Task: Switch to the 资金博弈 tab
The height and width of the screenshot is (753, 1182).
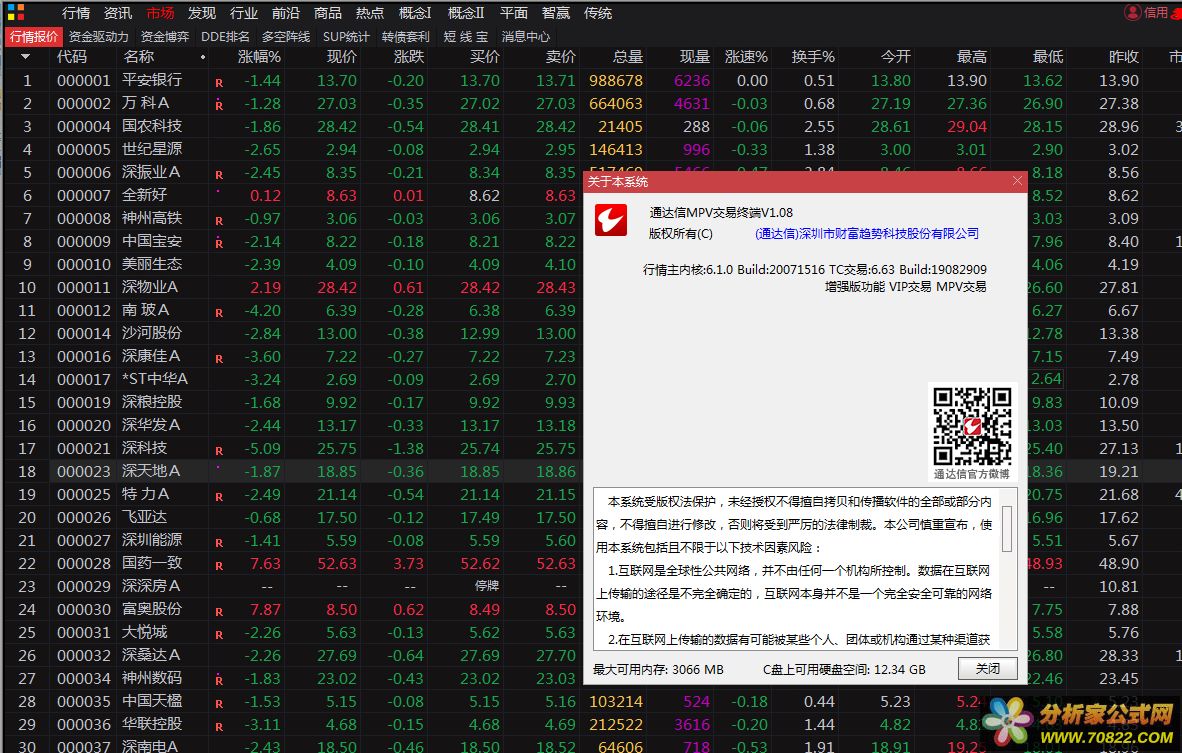Action: 165,36
